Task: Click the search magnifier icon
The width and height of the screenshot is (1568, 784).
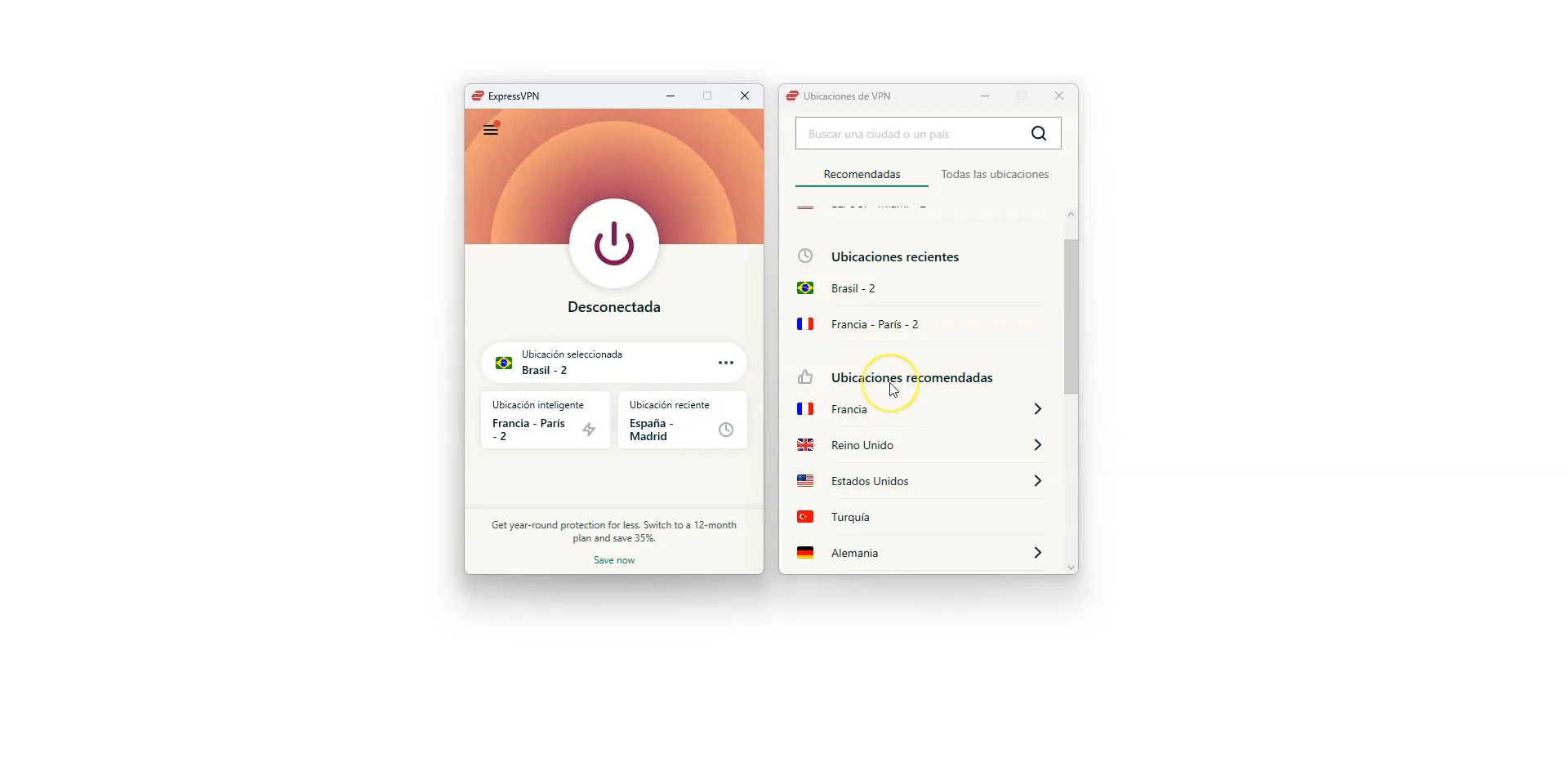Action: pos(1039,133)
